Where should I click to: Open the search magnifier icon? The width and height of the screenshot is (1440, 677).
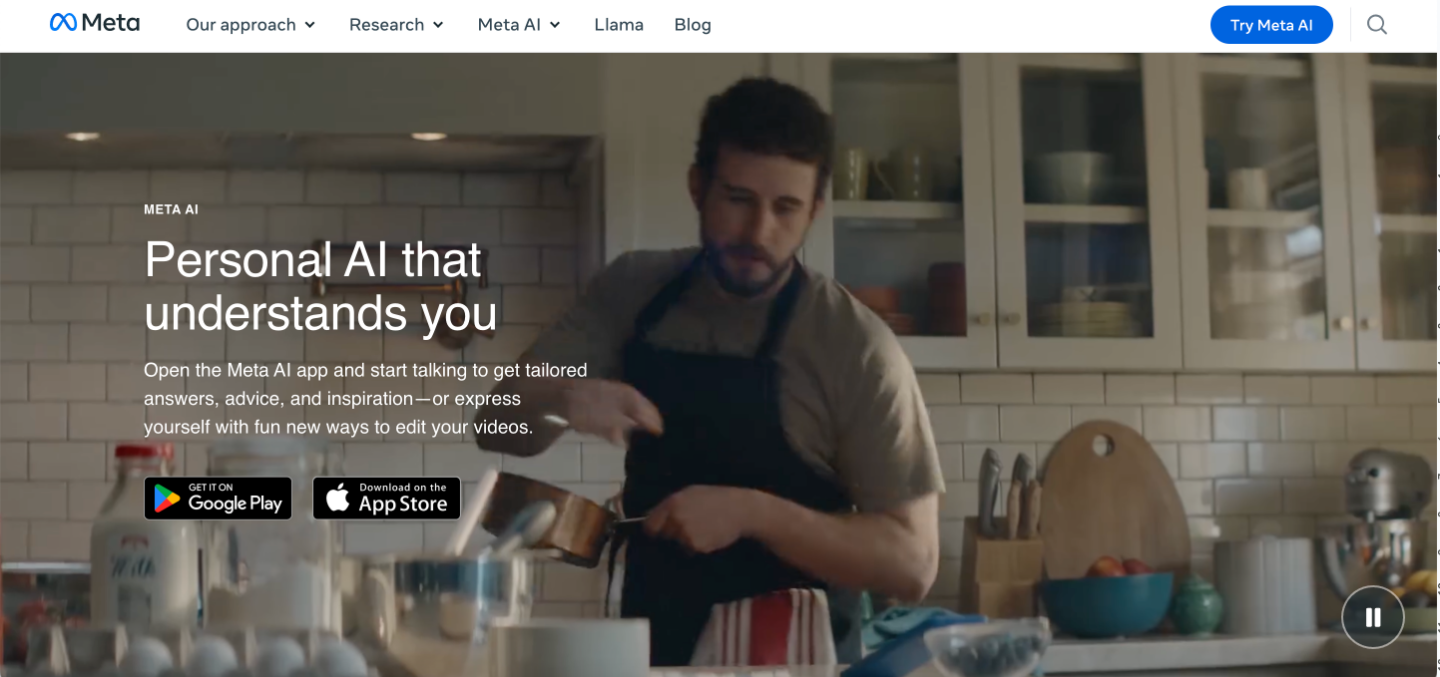[x=1377, y=25]
